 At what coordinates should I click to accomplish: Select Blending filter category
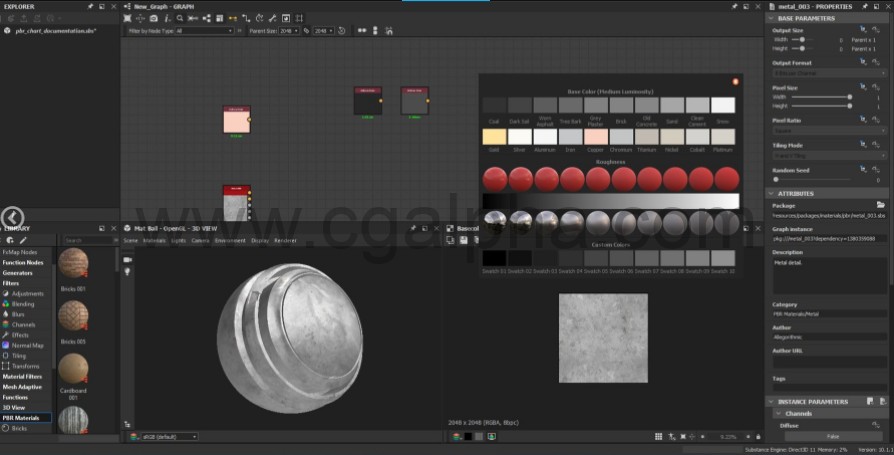(x=23, y=304)
